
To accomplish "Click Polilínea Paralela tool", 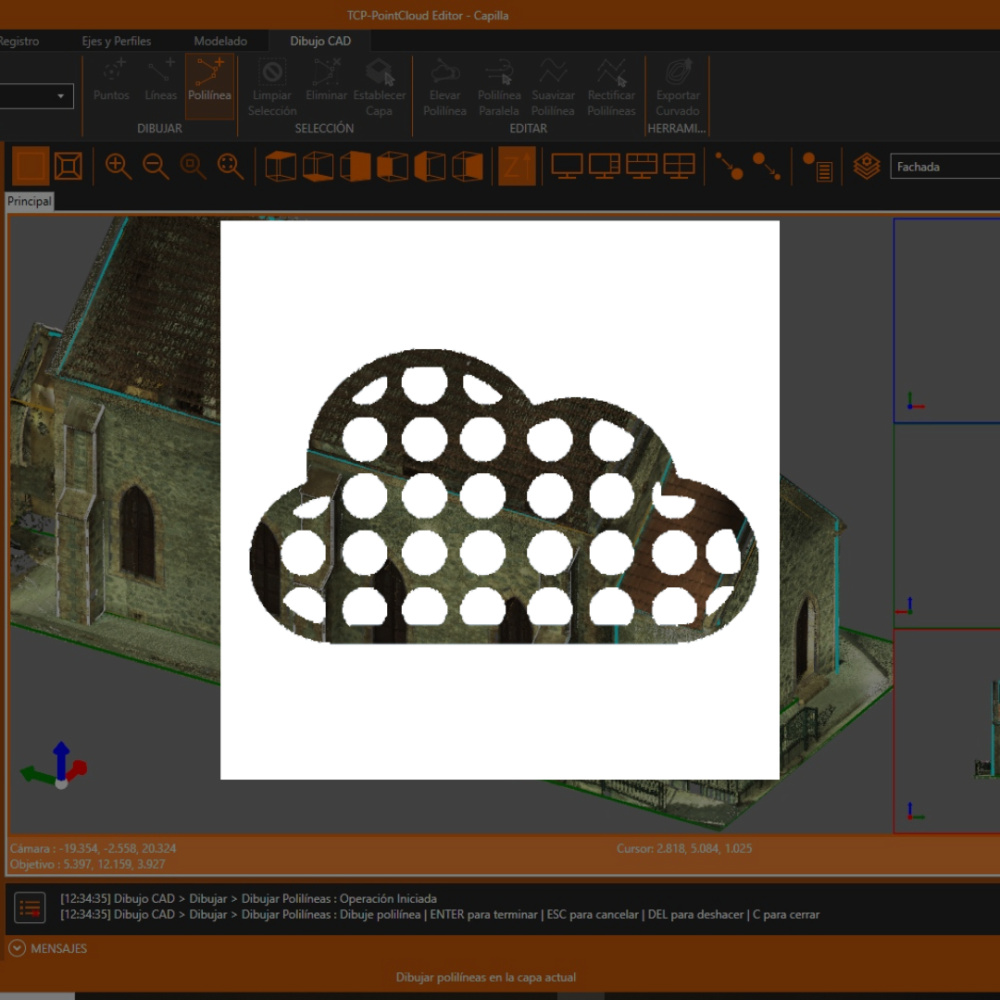I will click(499, 88).
